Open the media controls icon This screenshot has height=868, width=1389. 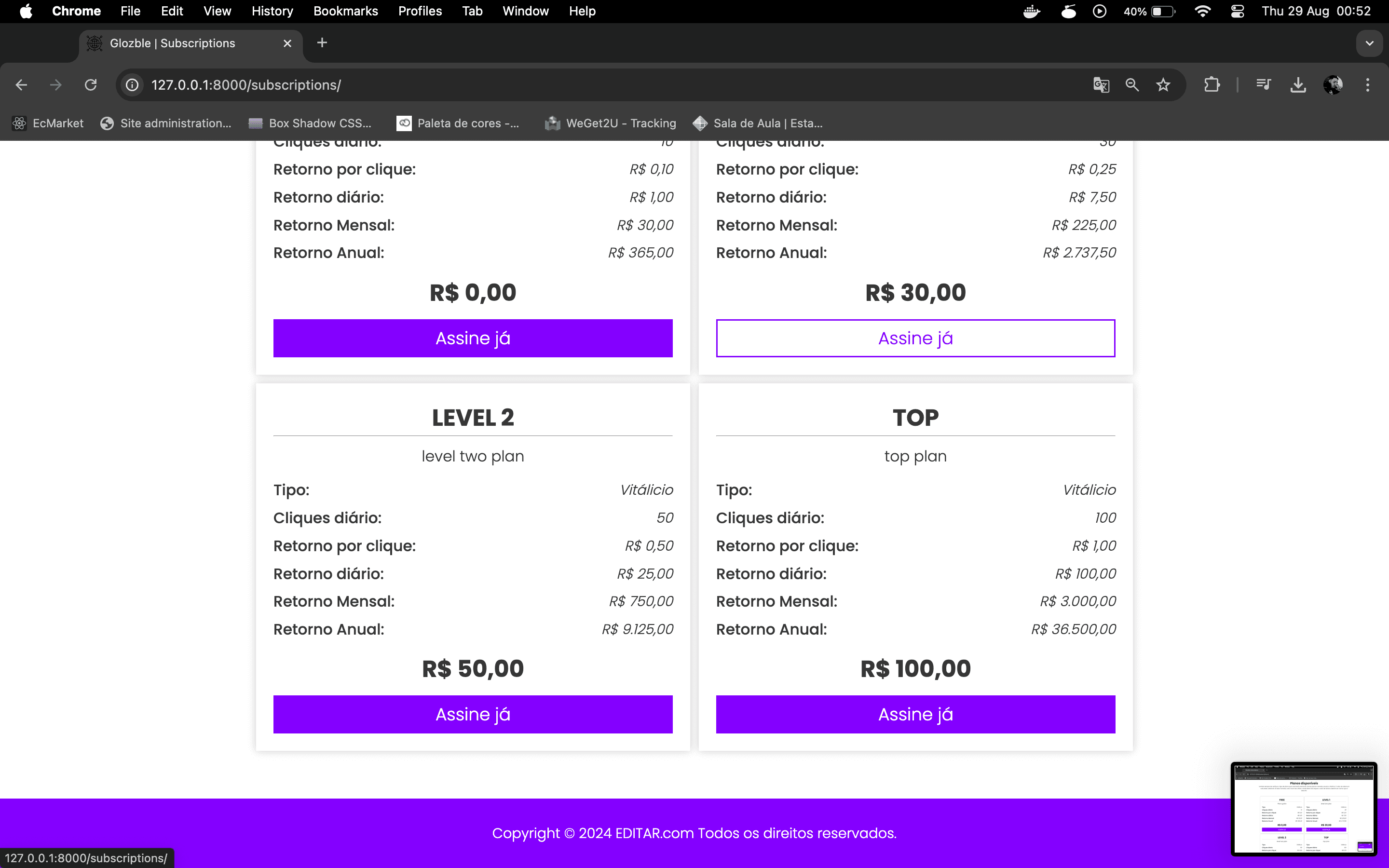[x=1263, y=85]
